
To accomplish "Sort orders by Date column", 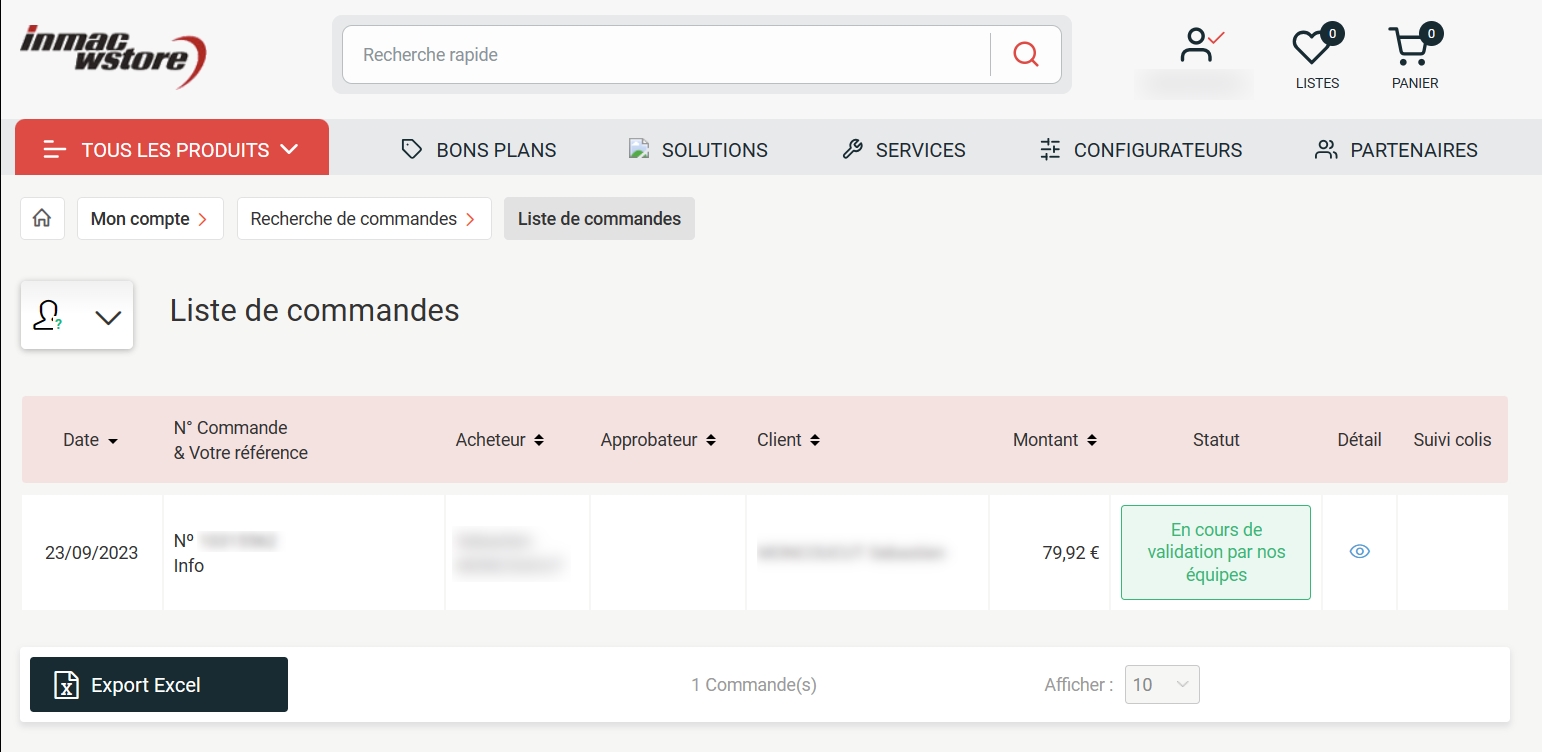I will coord(90,440).
